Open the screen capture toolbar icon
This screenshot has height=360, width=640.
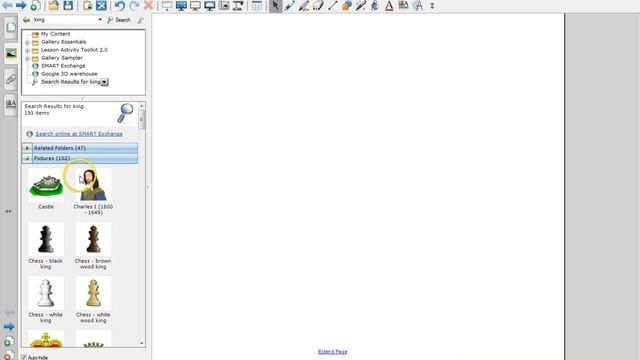point(224,6)
